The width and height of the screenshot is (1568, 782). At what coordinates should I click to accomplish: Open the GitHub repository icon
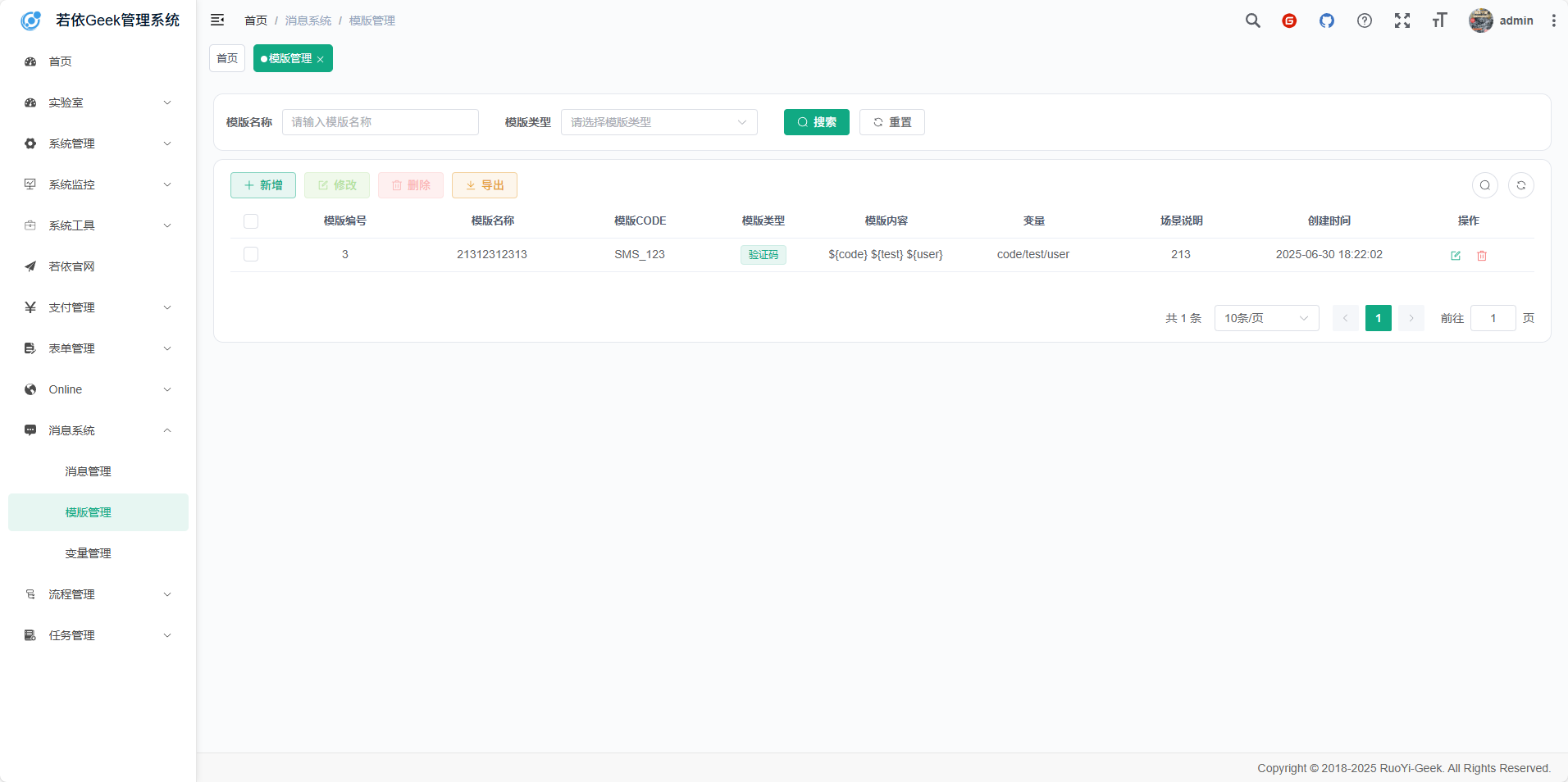coord(1326,20)
